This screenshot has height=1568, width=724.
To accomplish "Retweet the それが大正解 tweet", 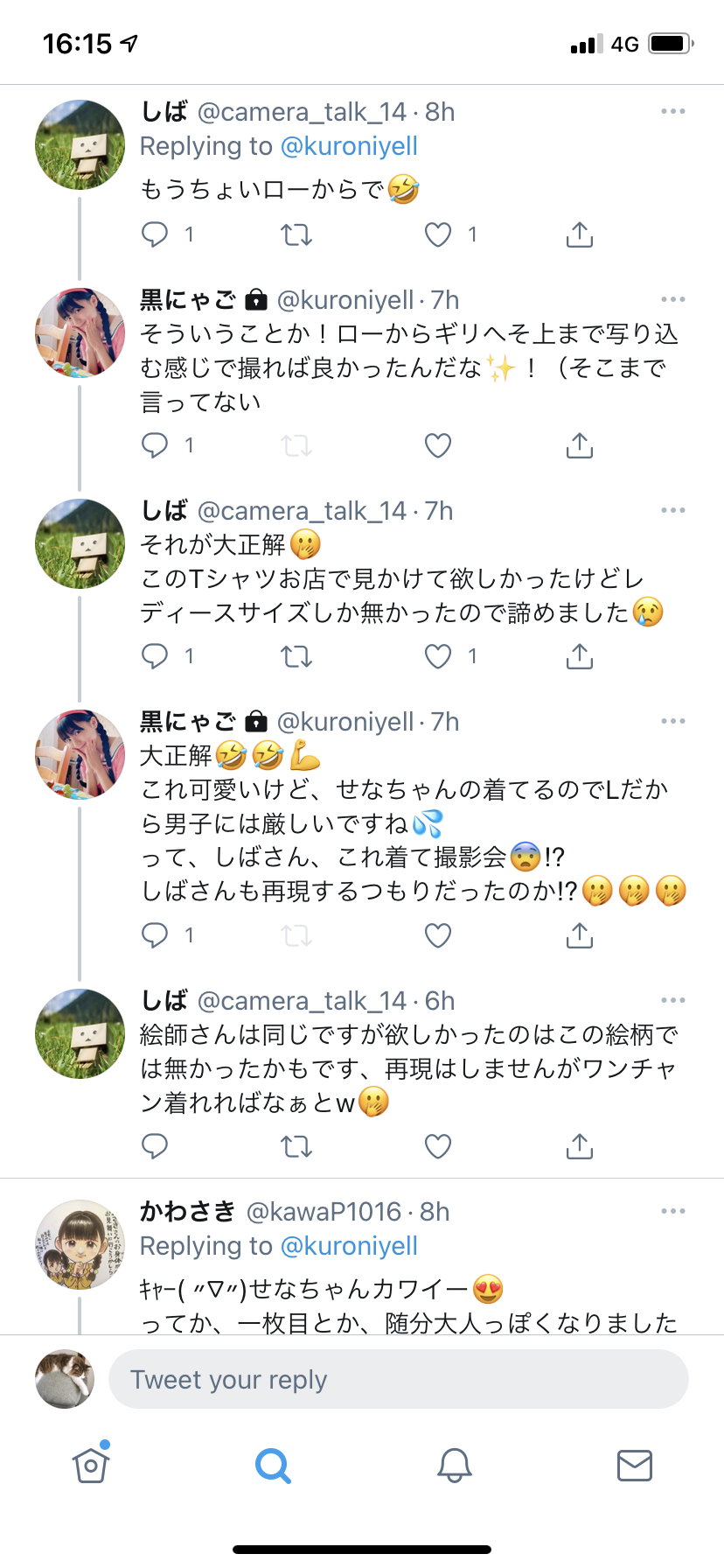I will coord(296,656).
